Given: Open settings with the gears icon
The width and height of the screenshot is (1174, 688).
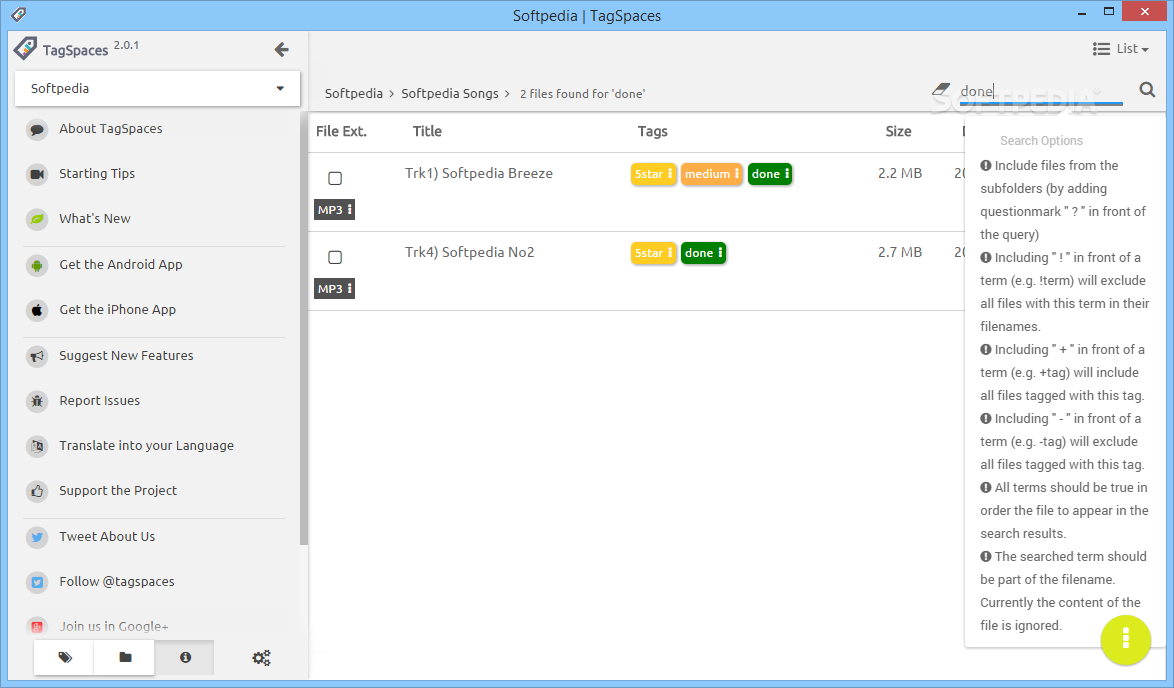Looking at the screenshot, I should (261, 658).
